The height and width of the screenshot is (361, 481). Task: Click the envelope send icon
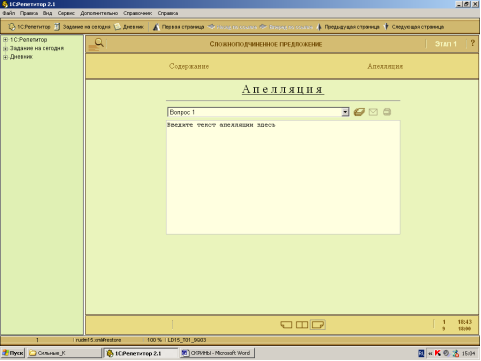tap(373, 112)
